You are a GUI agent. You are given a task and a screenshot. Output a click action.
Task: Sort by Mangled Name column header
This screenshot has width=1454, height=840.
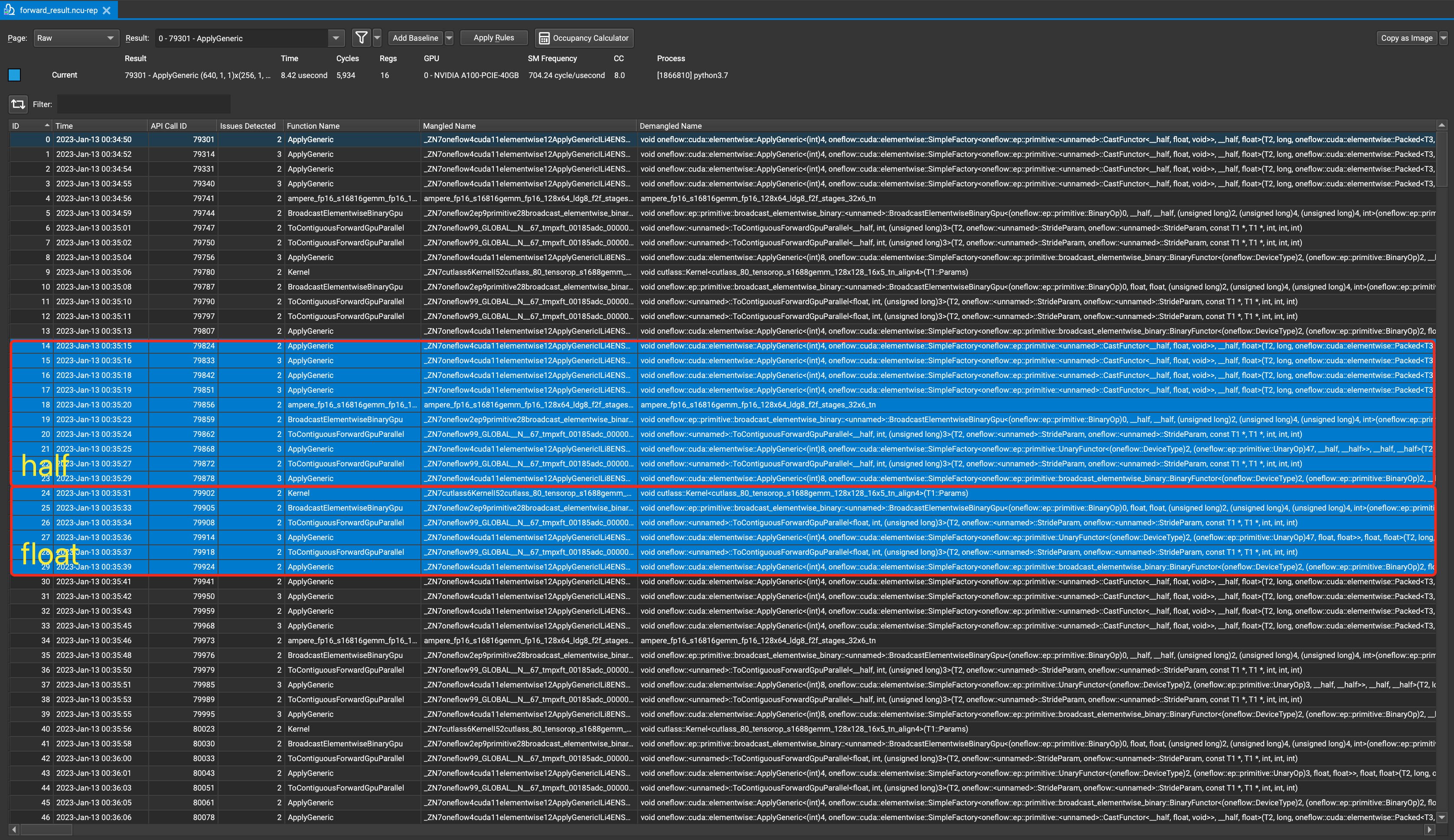[528, 126]
